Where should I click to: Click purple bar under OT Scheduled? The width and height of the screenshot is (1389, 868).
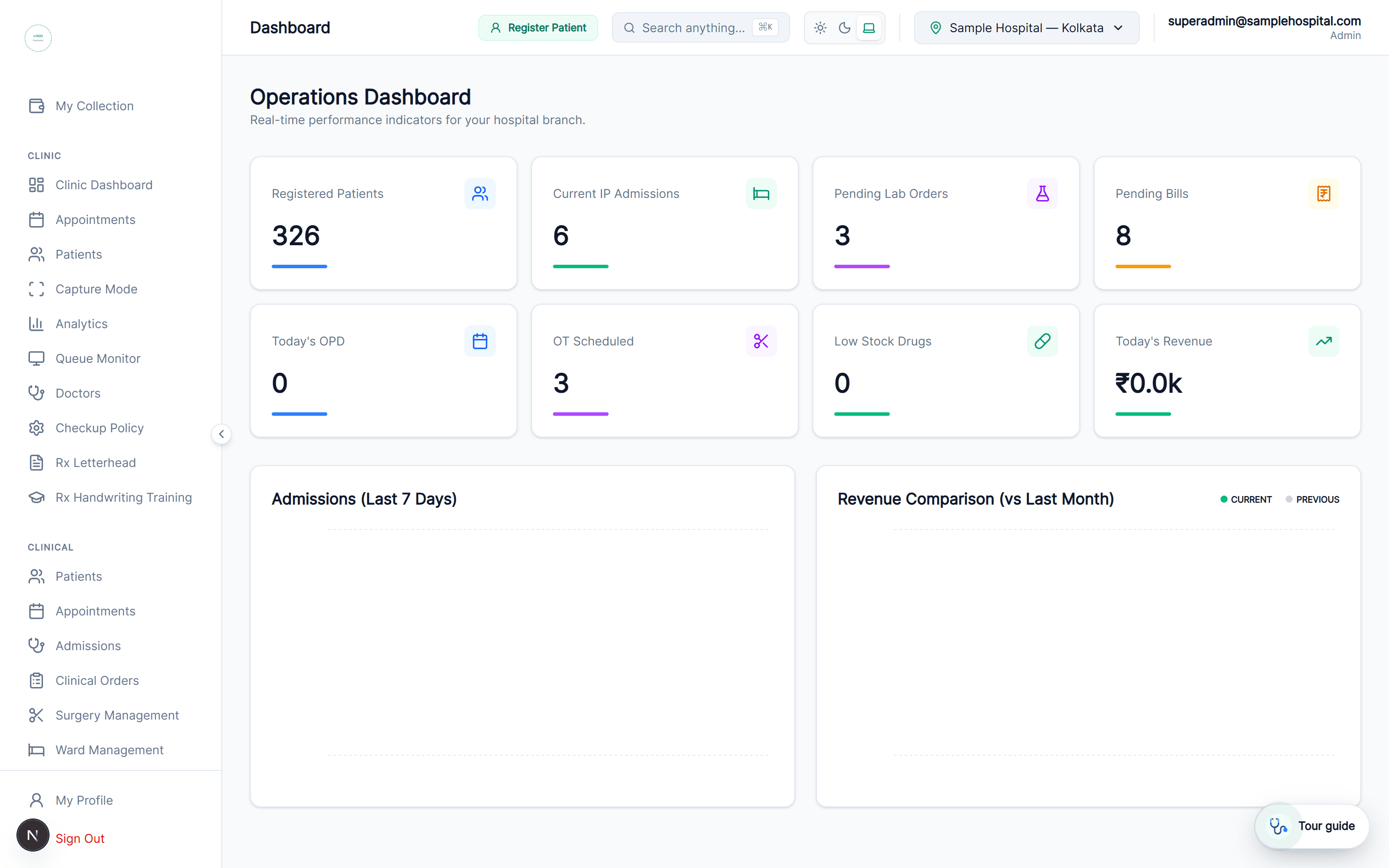pos(580,414)
